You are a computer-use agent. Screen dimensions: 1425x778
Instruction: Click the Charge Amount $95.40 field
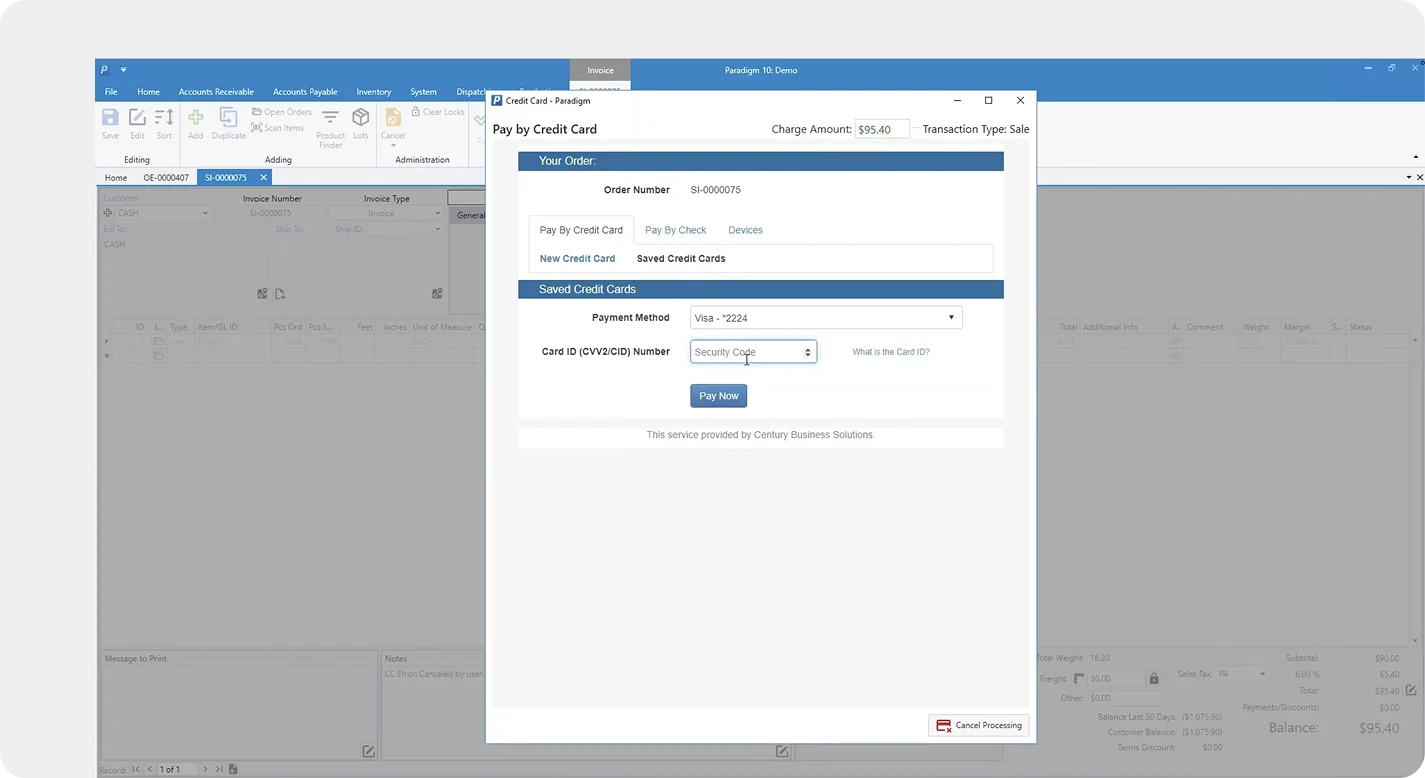[x=882, y=129]
